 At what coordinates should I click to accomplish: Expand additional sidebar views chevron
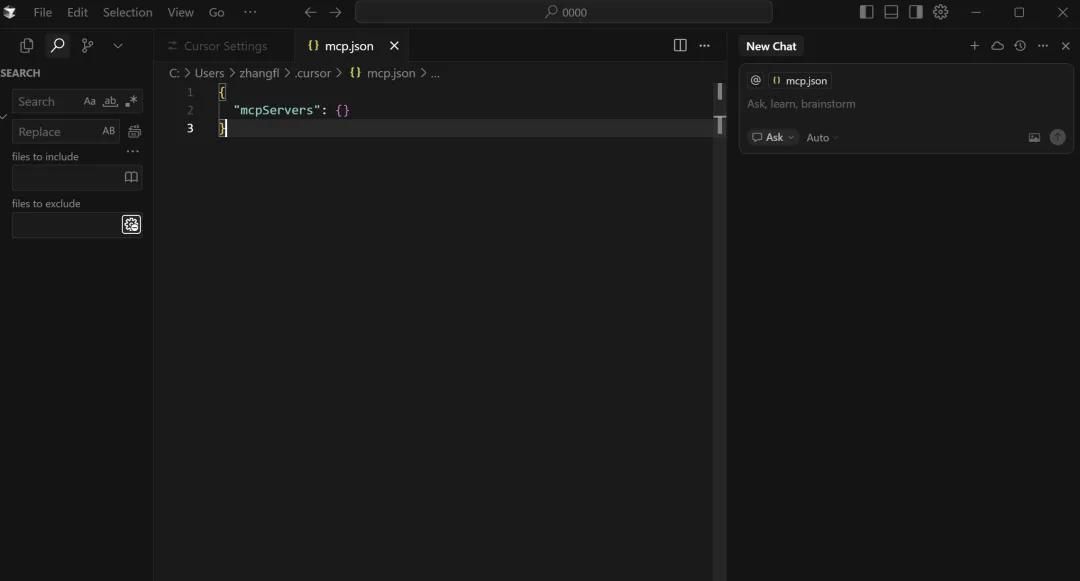click(118, 46)
